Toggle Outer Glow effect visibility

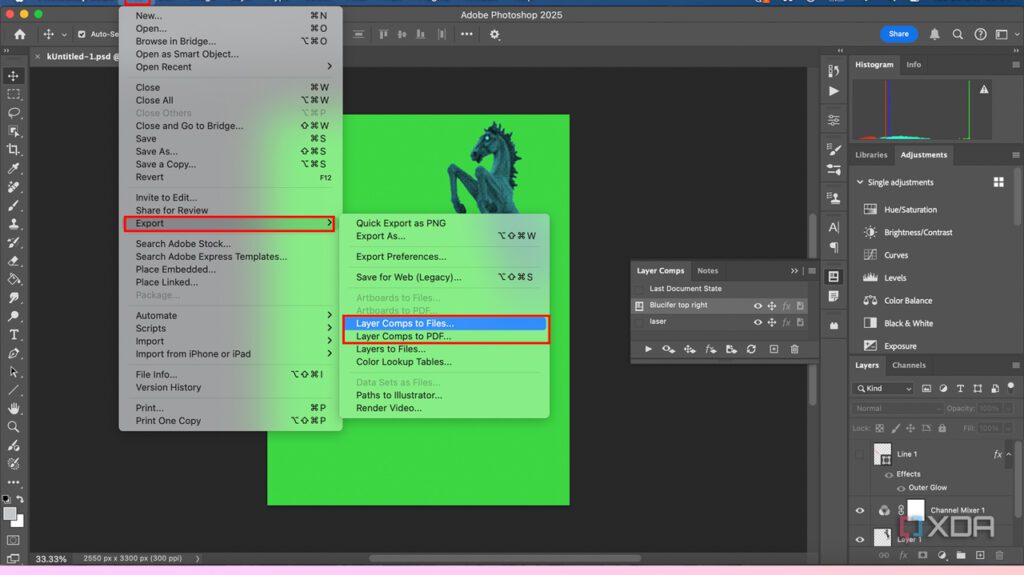(901, 488)
